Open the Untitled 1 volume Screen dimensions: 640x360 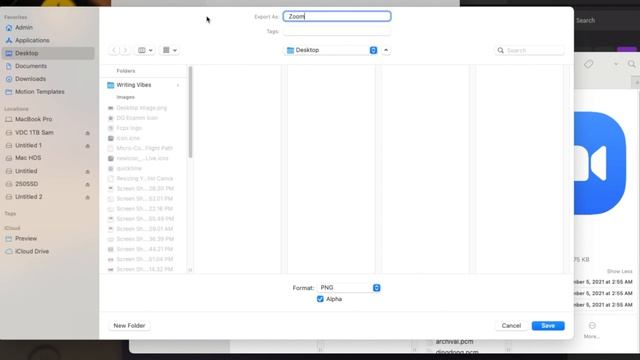point(28,145)
